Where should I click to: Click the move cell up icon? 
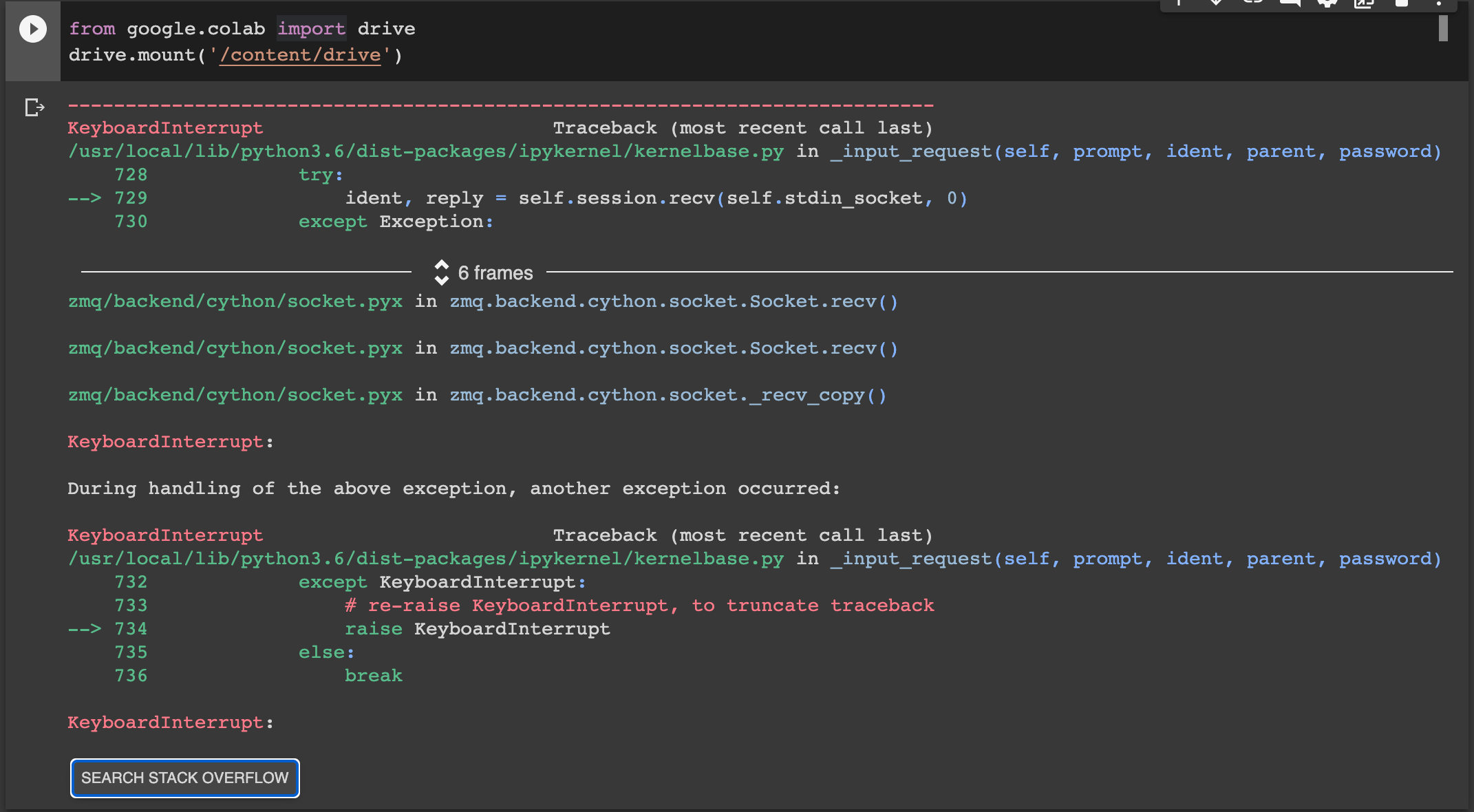[1179, 3]
